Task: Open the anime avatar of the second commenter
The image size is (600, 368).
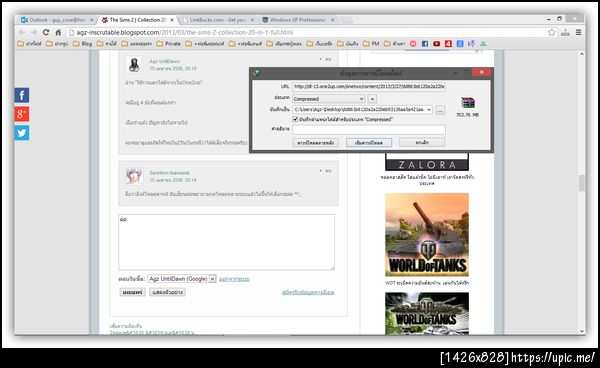Action: pyautogui.click(x=134, y=176)
